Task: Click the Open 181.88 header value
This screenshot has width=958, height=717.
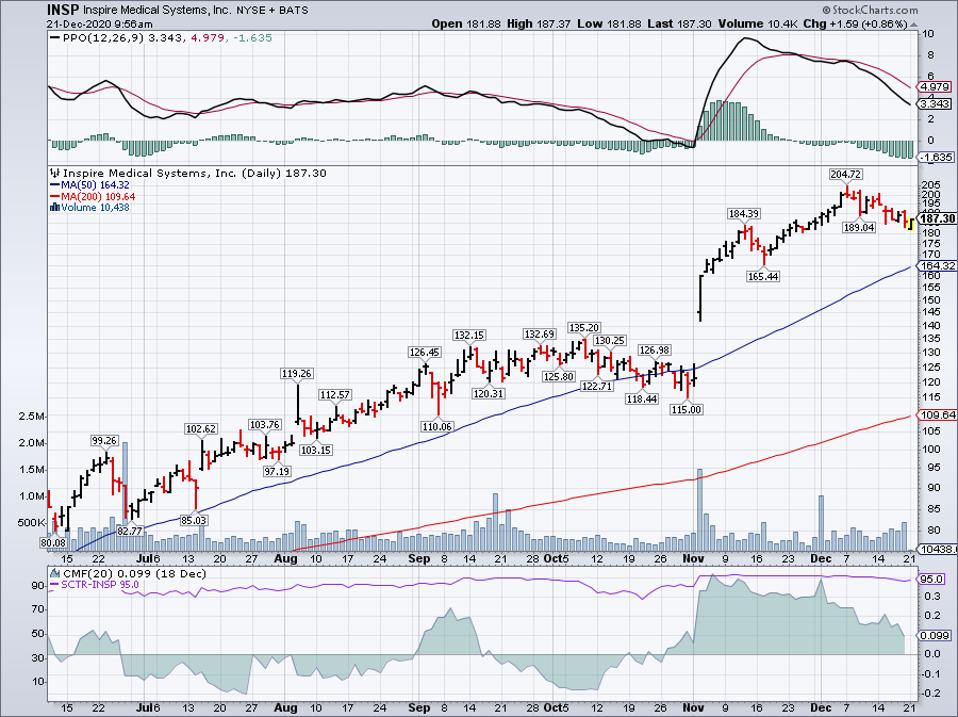Action: (466, 24)
